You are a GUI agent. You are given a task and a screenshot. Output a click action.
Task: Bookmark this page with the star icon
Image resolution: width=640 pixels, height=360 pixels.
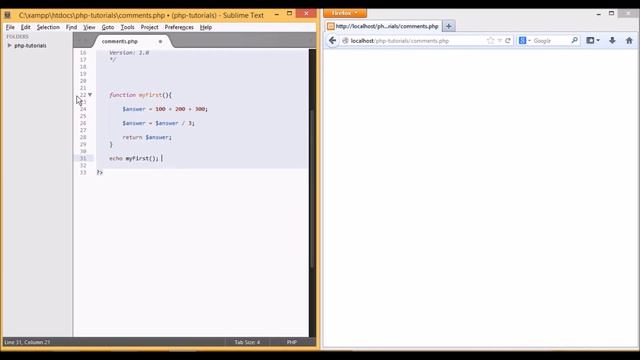pyautogui.click(x=490, y=40)
